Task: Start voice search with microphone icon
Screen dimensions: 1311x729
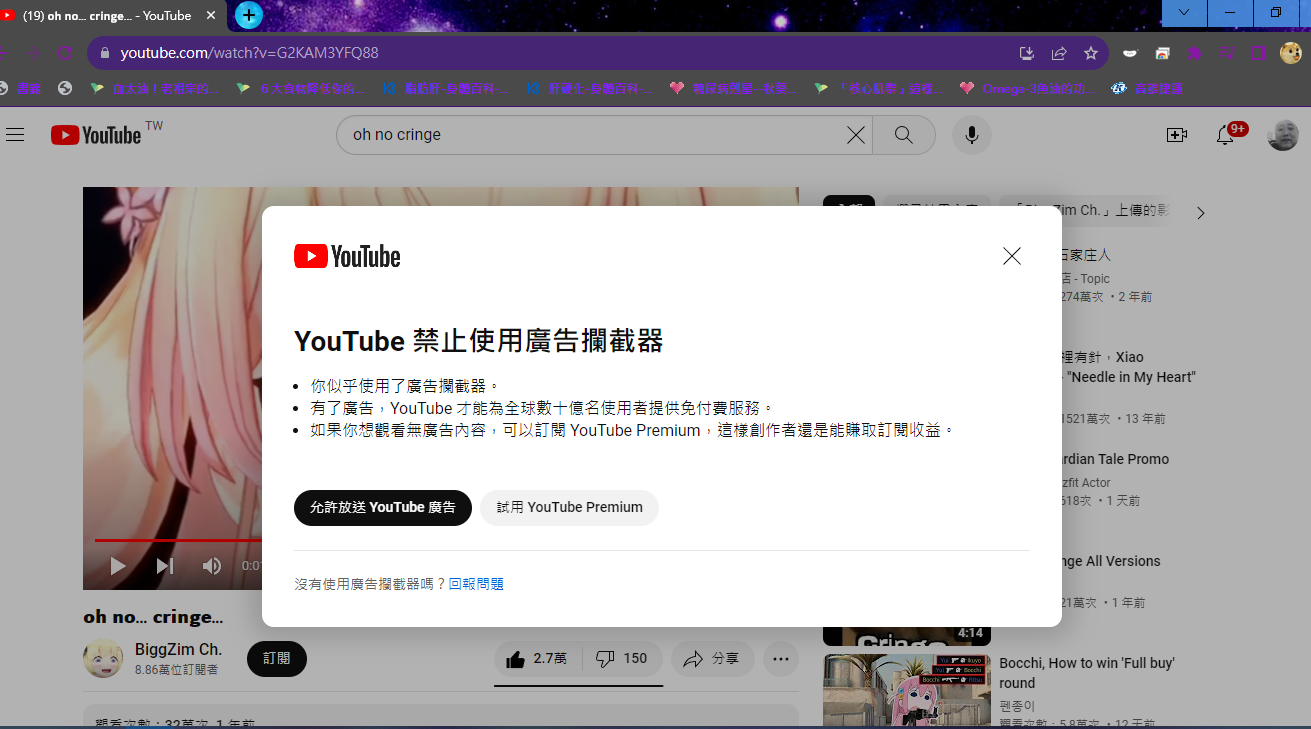Action: tap(971, 135)
